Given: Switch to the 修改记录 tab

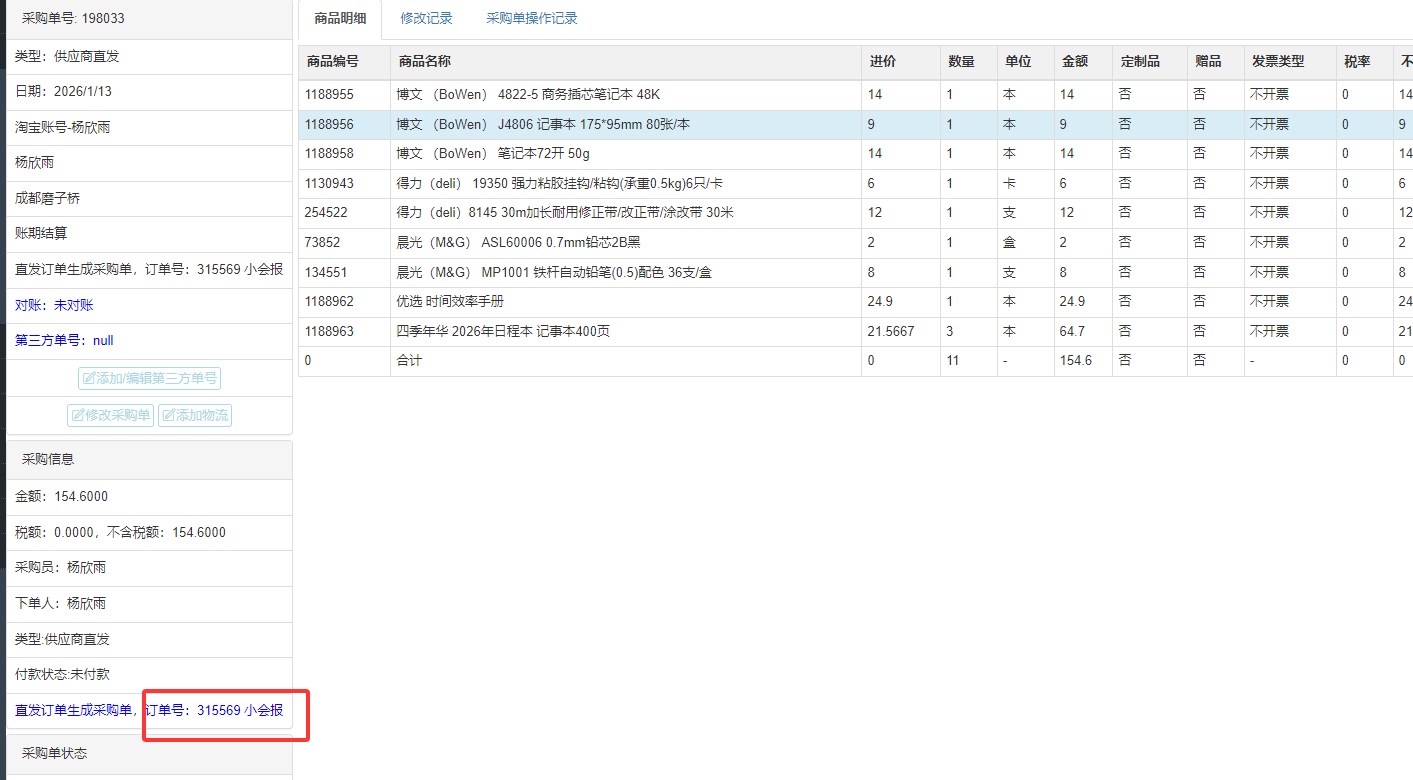Looking at the screenshot, I should pos(426,18).
